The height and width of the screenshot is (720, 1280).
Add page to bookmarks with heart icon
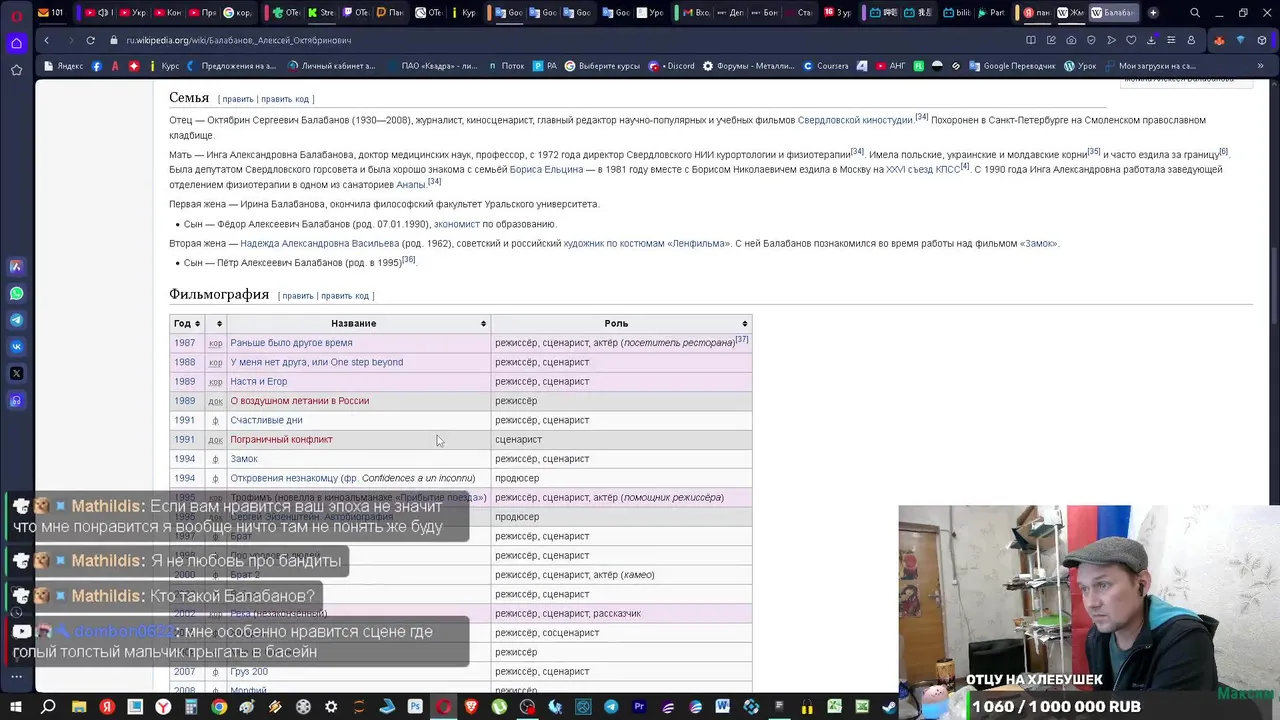(1131, 40)
